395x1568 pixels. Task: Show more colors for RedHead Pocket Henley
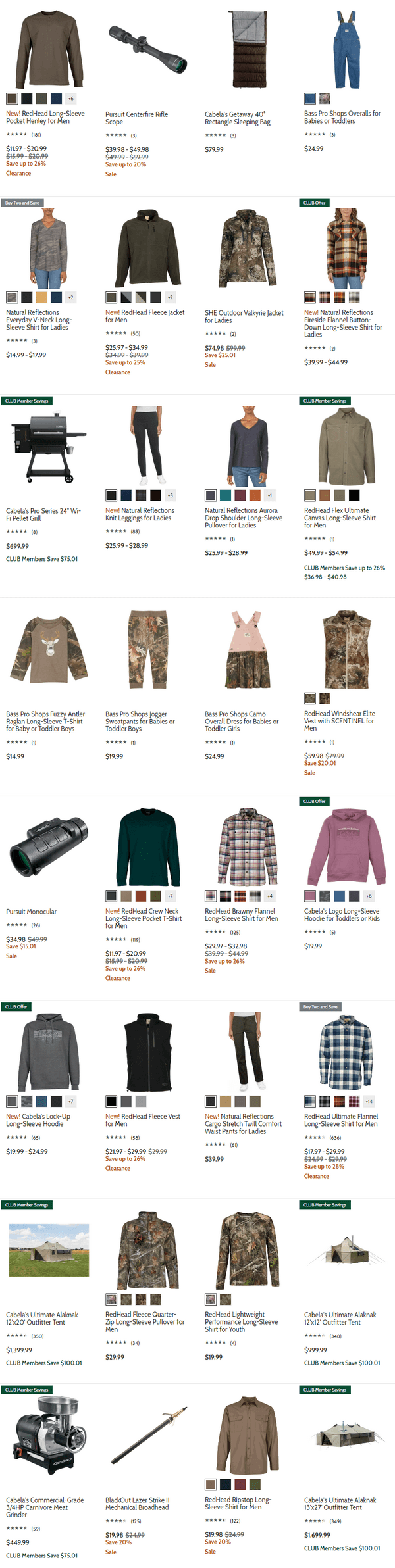click(x=70, y=99)
